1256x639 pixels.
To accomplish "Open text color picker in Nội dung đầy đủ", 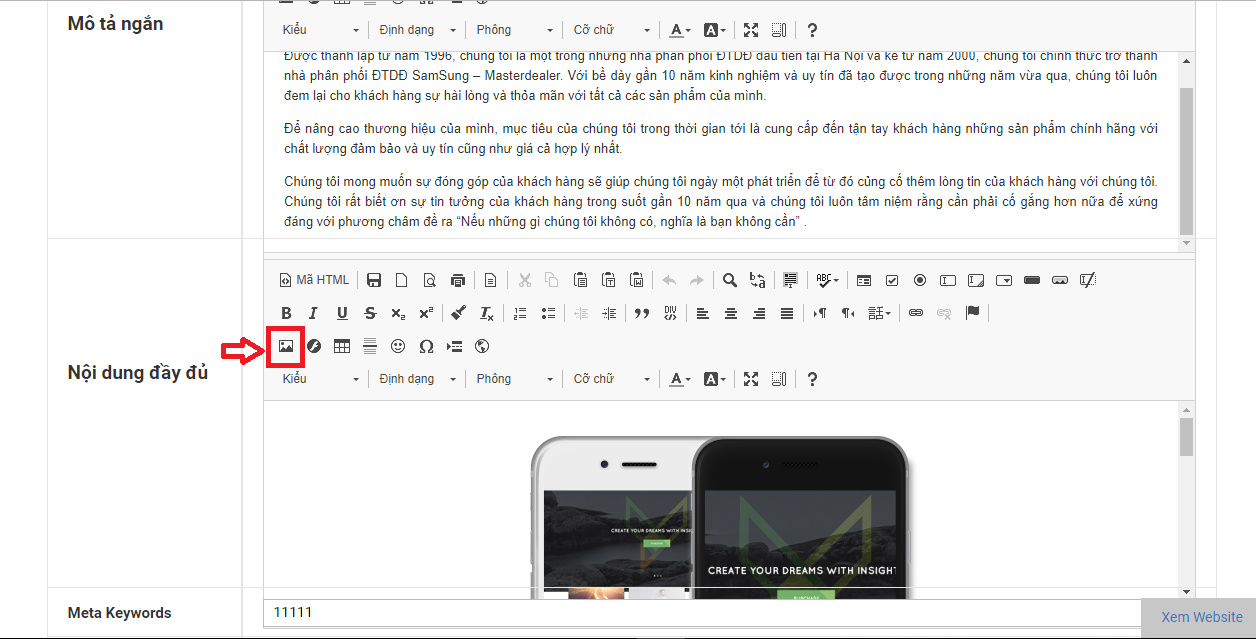I will [680, 379].
